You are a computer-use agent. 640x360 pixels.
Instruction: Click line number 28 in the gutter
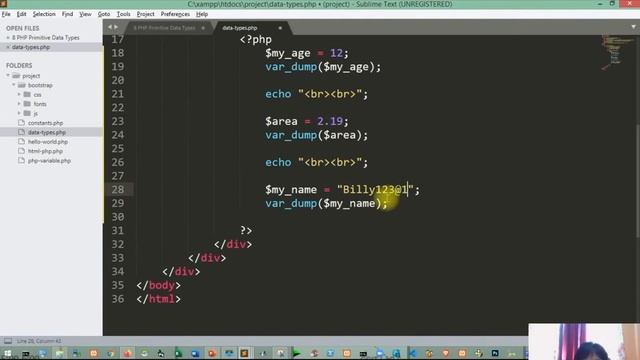point(118,189)
